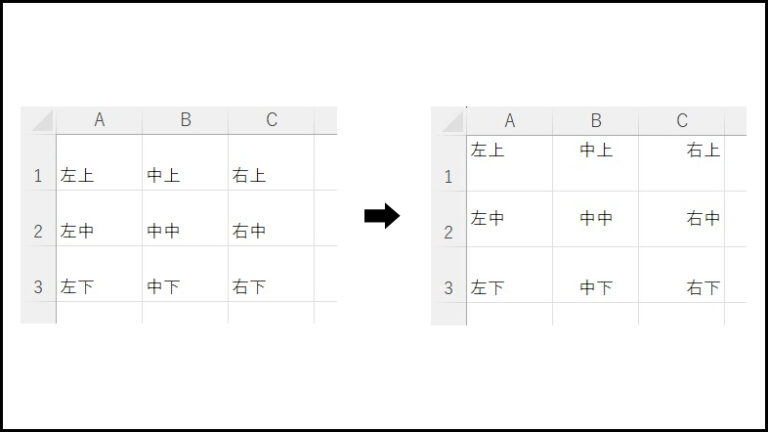The width and height of the screenshot is (768, 432).
Task: Select row 3 header in the after spreadsheet
Action: tap(449, 288)
